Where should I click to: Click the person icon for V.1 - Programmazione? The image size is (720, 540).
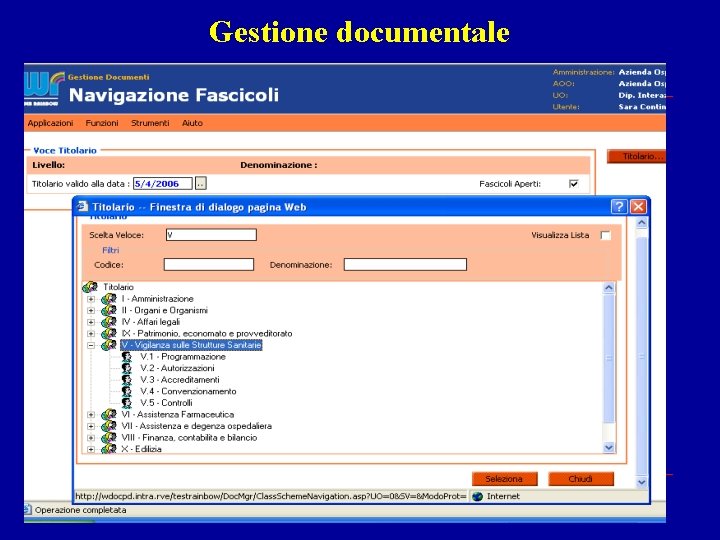[x=127, y=357]
